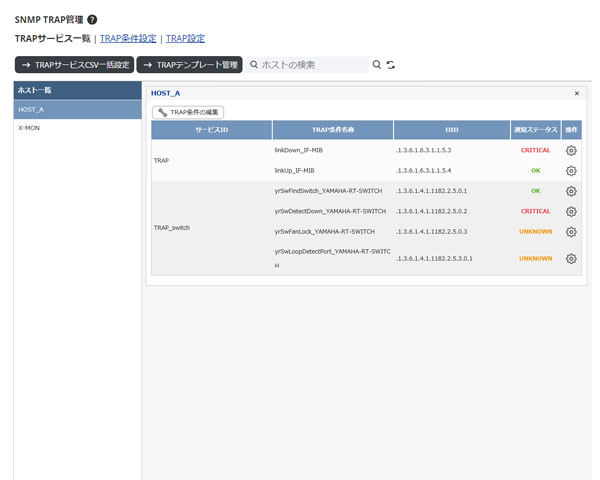Screen dimensions: 600x480
Task: Open gear settings for yrSwFindSwitch_YAMAHA-RT-SWITCH
Action: (571, 191)
